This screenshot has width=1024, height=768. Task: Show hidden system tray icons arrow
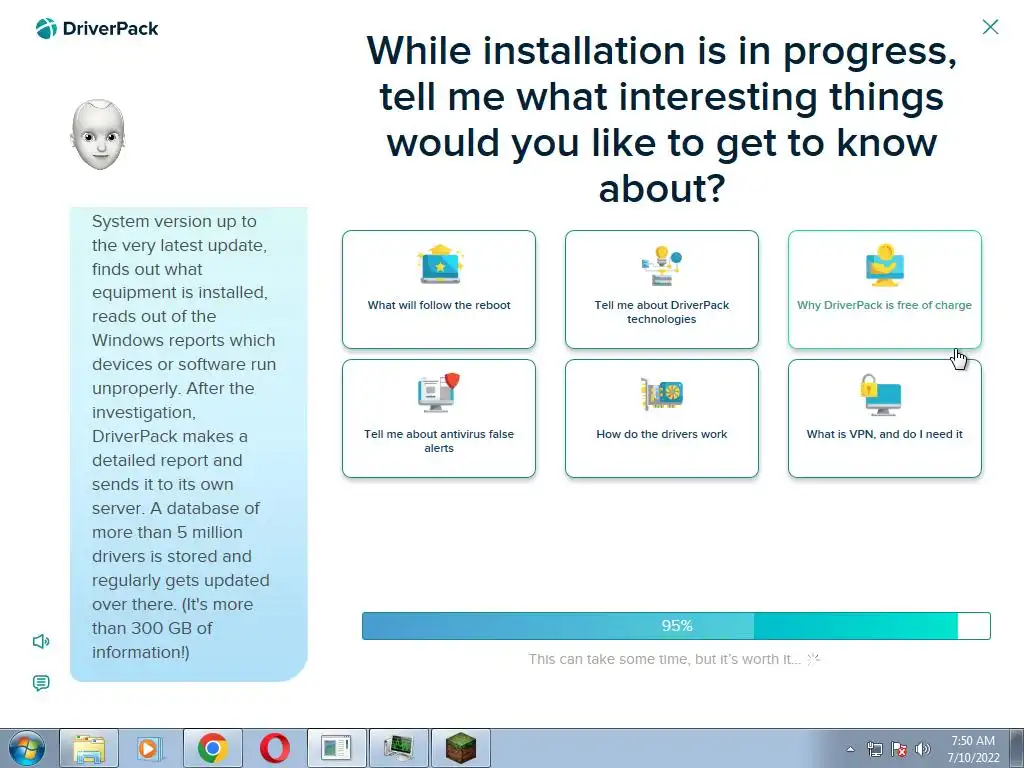point(850,749)
